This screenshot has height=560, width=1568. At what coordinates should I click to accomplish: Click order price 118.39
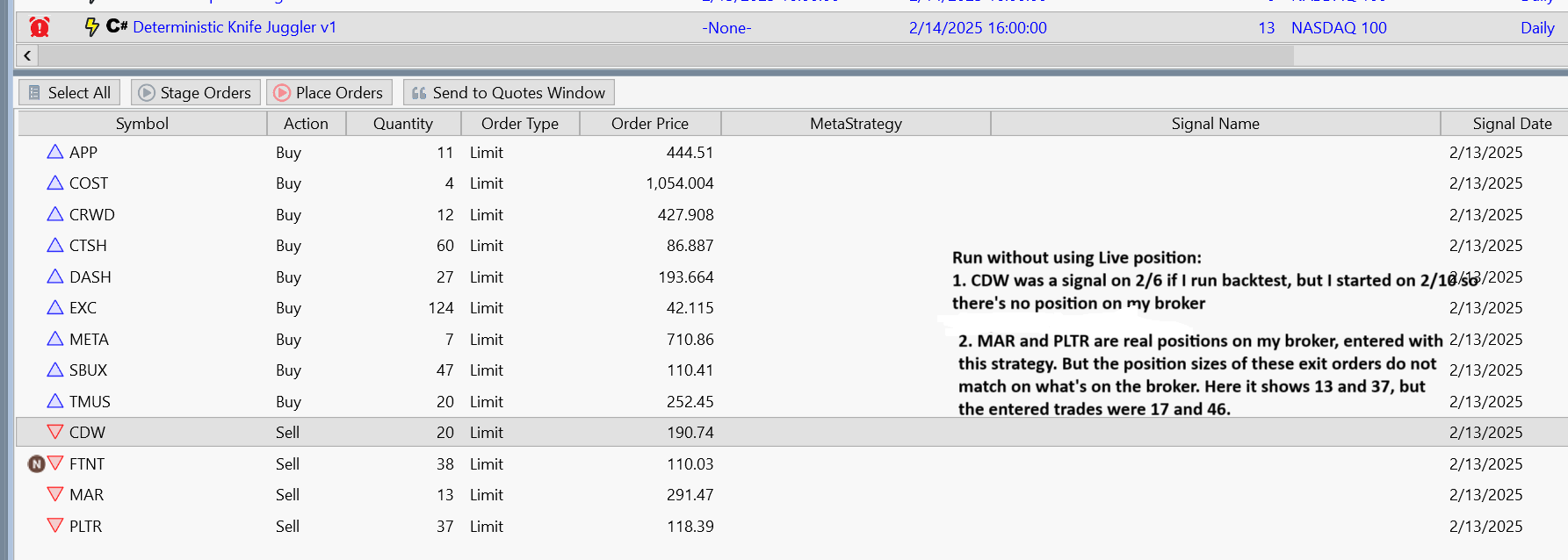[690, 527]
